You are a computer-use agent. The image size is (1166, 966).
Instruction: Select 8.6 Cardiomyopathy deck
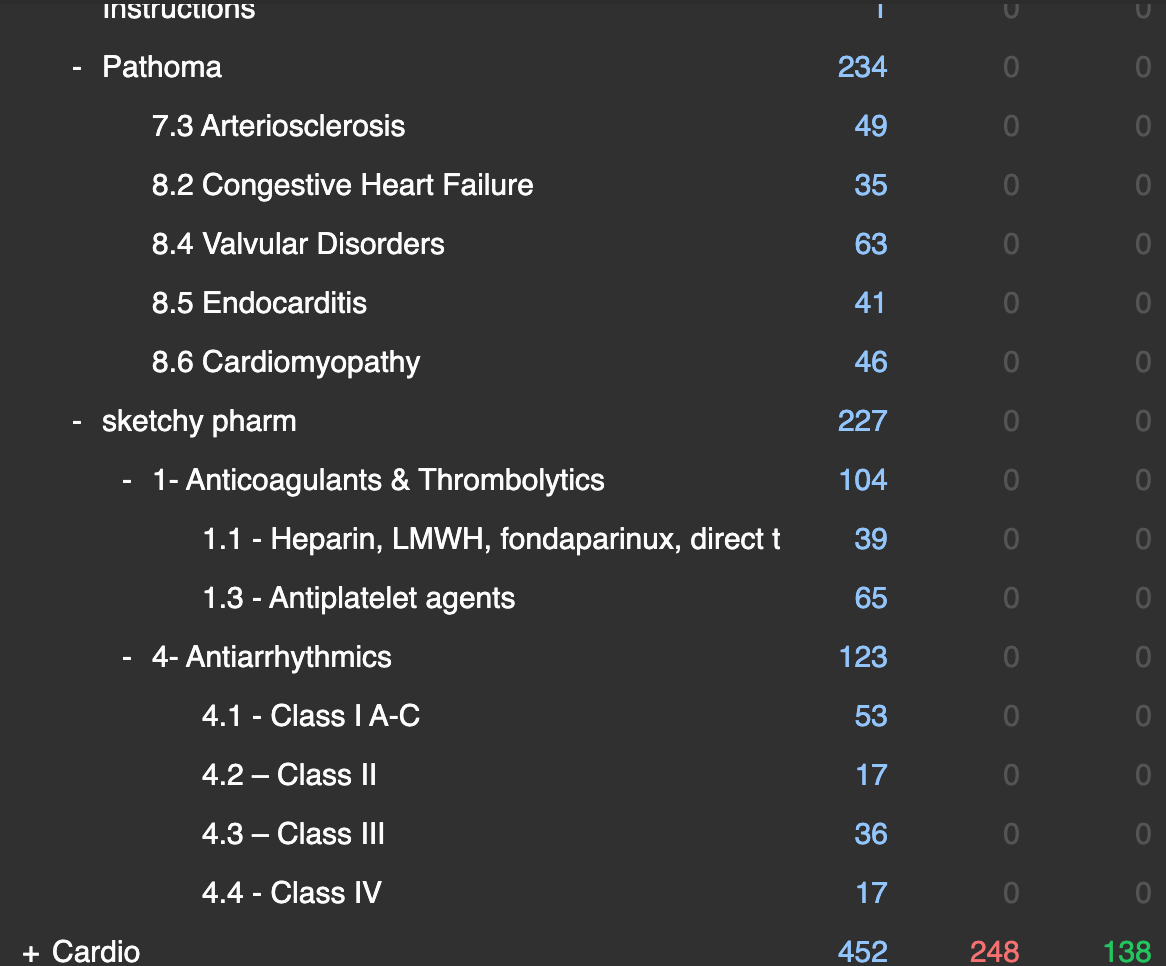click(x=286, y=363)
